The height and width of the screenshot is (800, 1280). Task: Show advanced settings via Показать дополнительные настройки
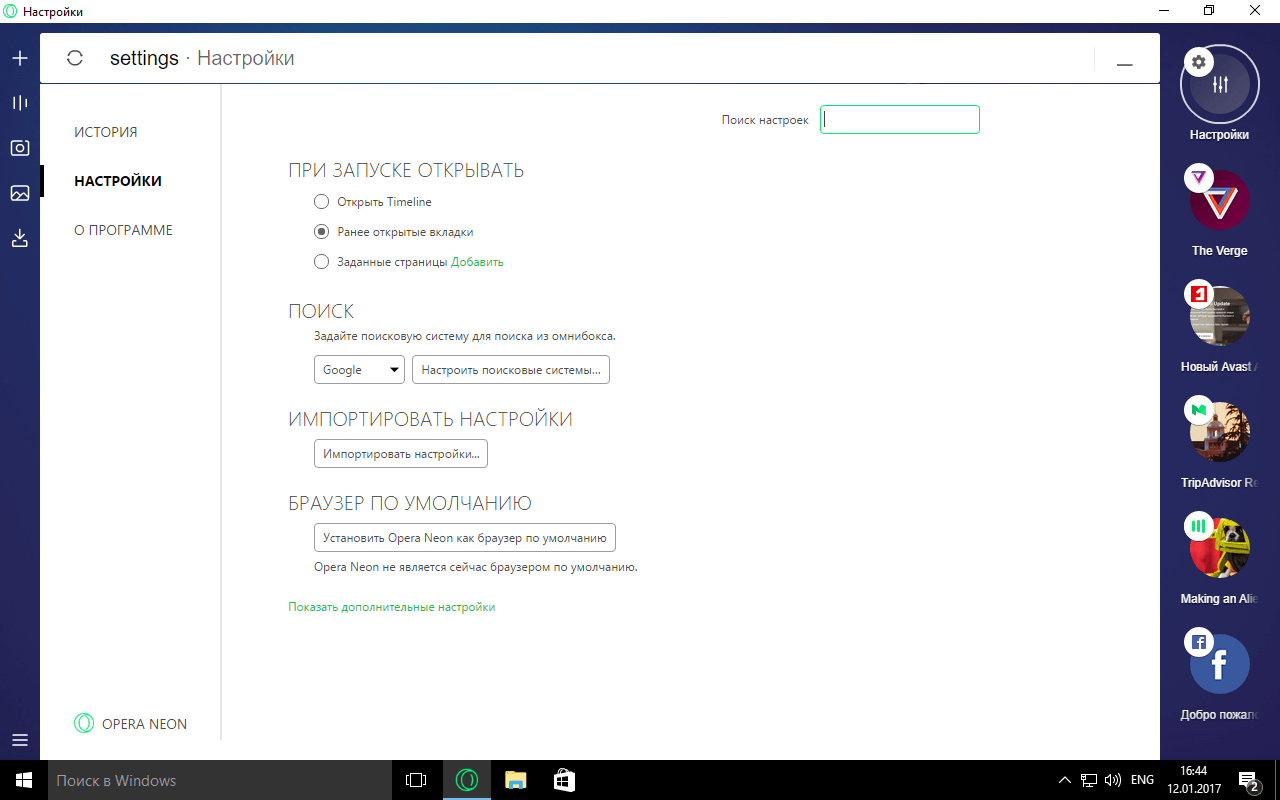(x=392, y=607)
